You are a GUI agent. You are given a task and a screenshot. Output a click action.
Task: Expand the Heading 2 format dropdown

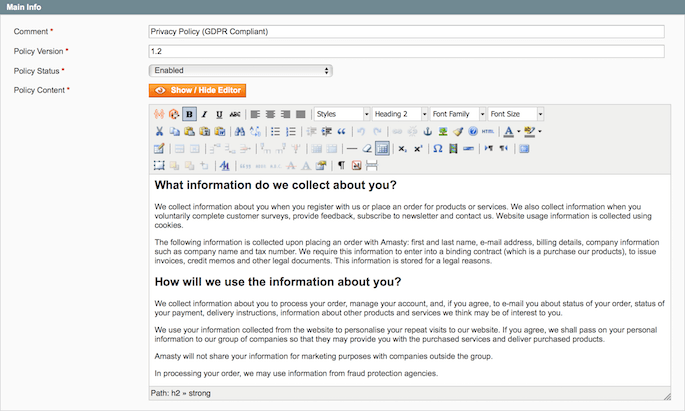(399, 114)
